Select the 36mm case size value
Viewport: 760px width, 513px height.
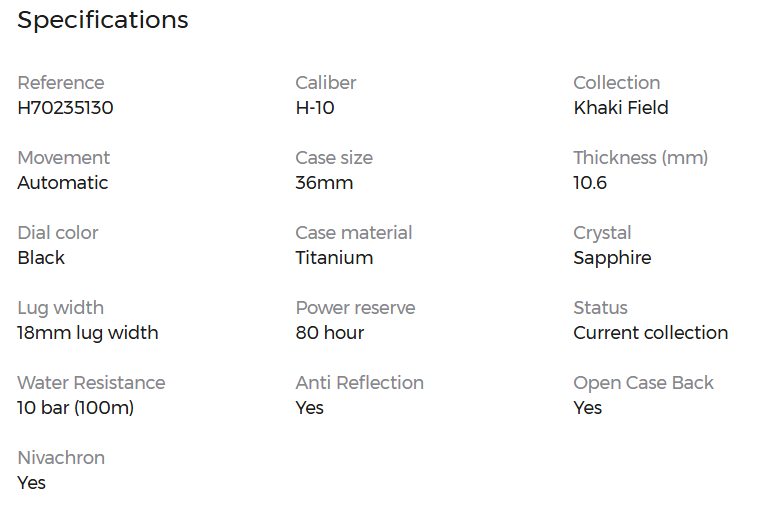[x=324, y=183]
